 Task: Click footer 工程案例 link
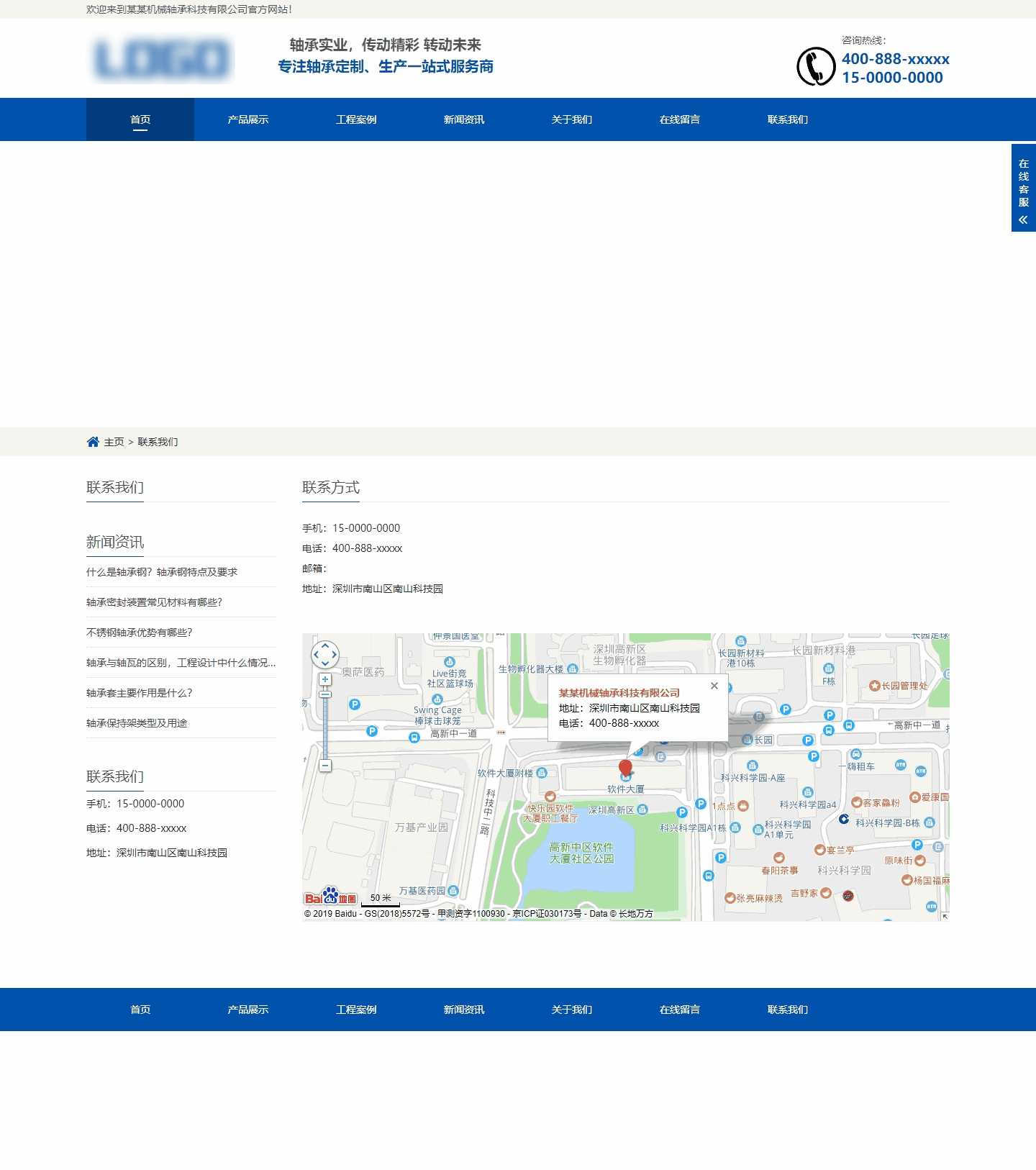tap(356, 1010)
